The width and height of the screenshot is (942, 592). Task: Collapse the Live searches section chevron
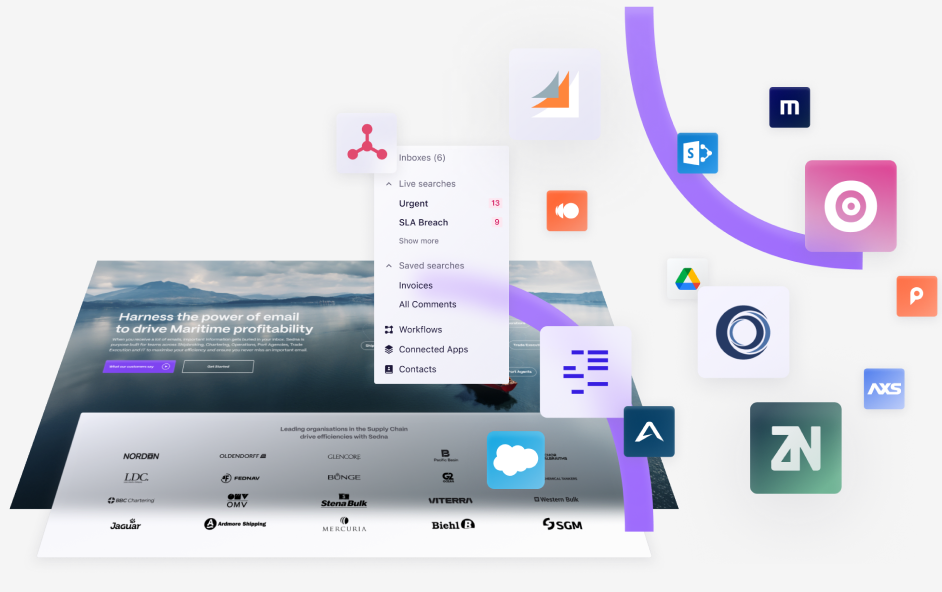click(x=389, y=184)
